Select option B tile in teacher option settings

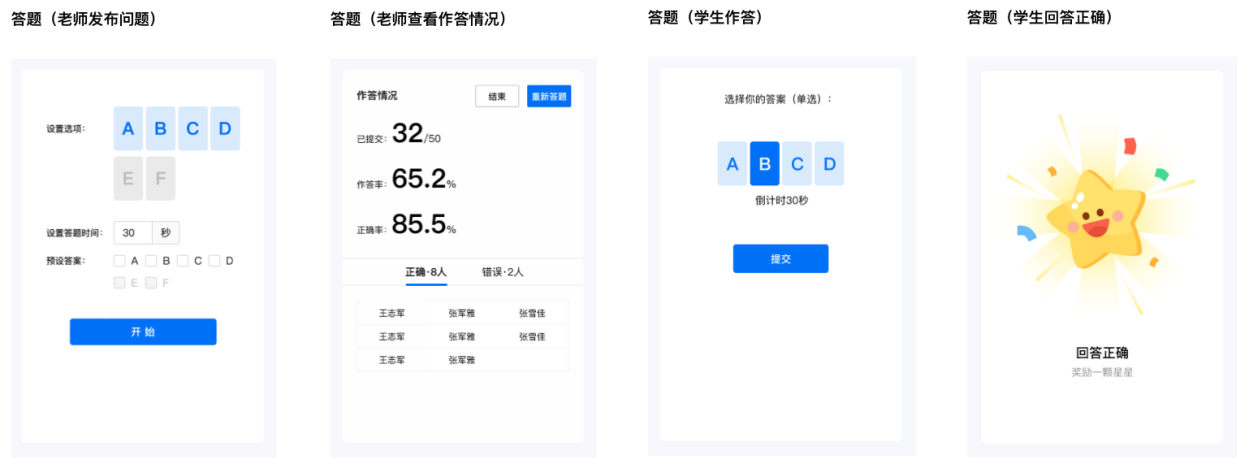coord(160,129)
